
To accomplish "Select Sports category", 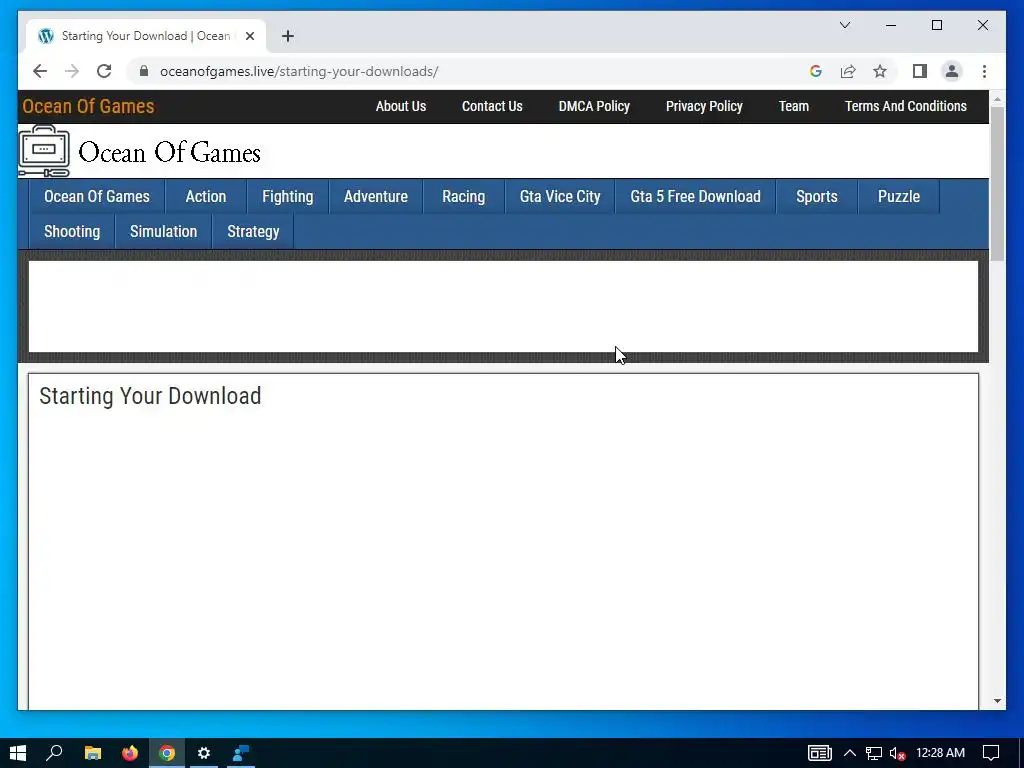I will tap(816, 197).
